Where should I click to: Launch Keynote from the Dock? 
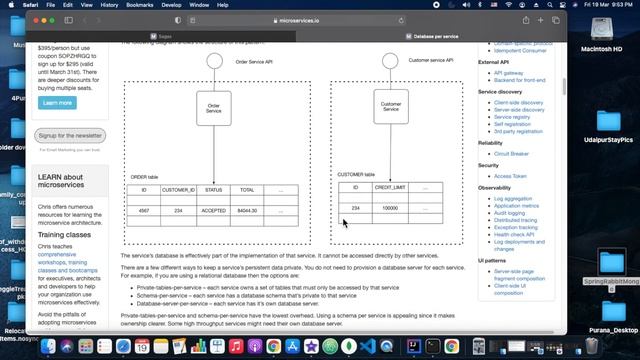click(x=217, y=347)
